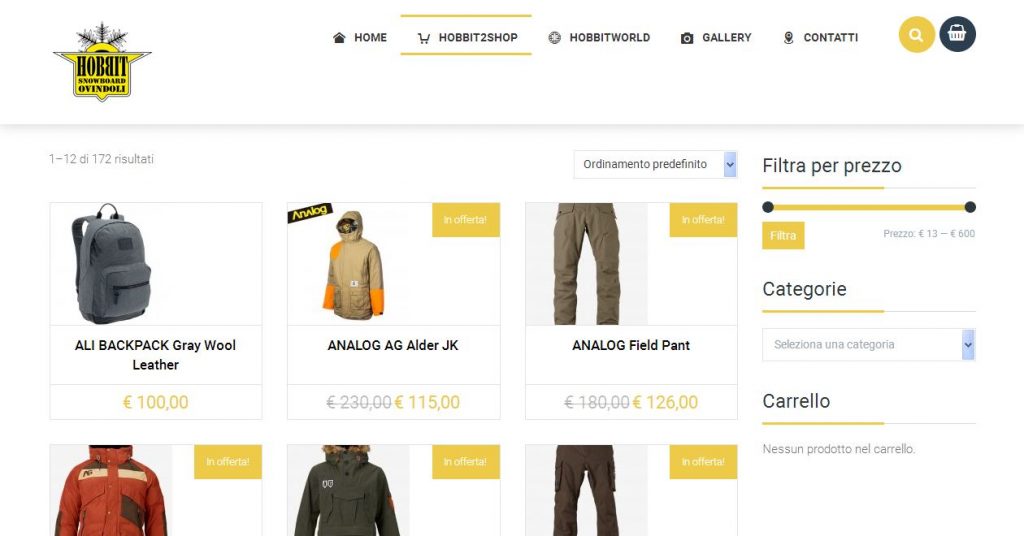Click the Hobbit Snowboard Ovindoli logo

pos(102,62)
